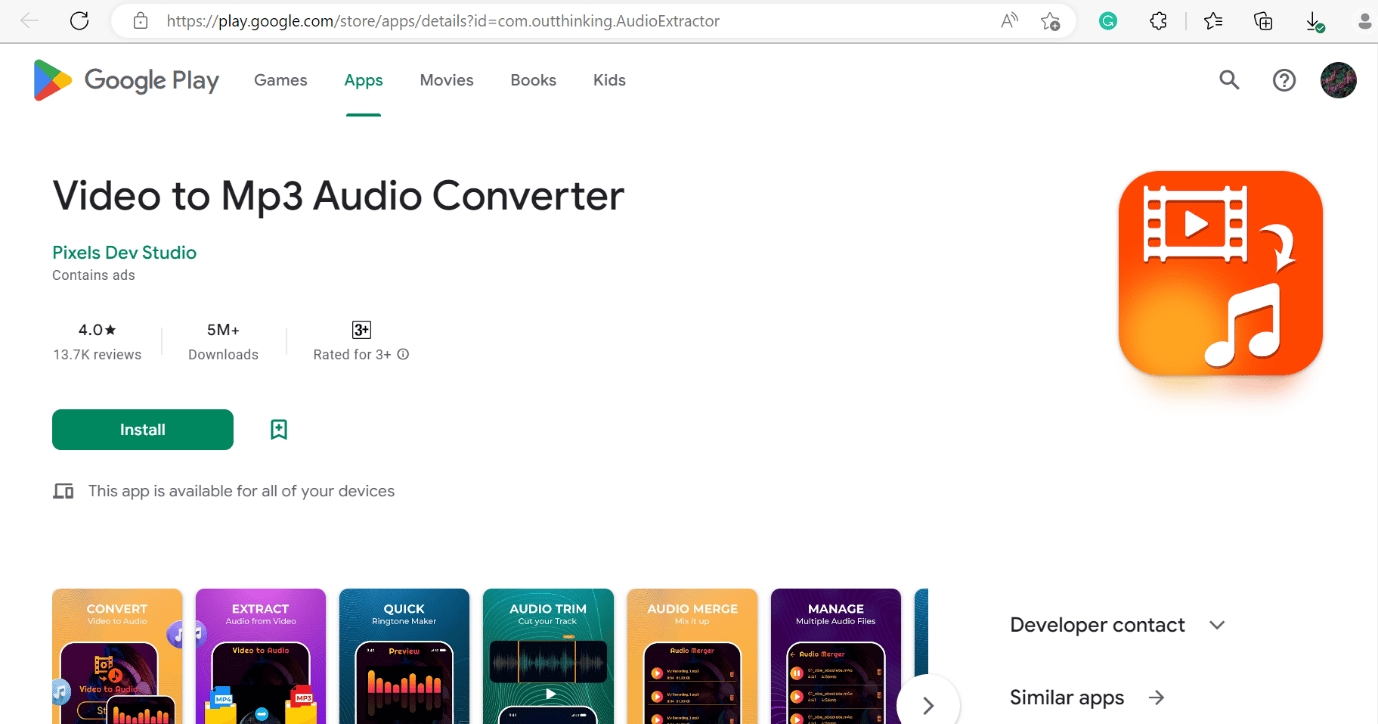Click the 5M+ Downloads text
Viewport: 1378px width, 724px height.
(223, 341)
